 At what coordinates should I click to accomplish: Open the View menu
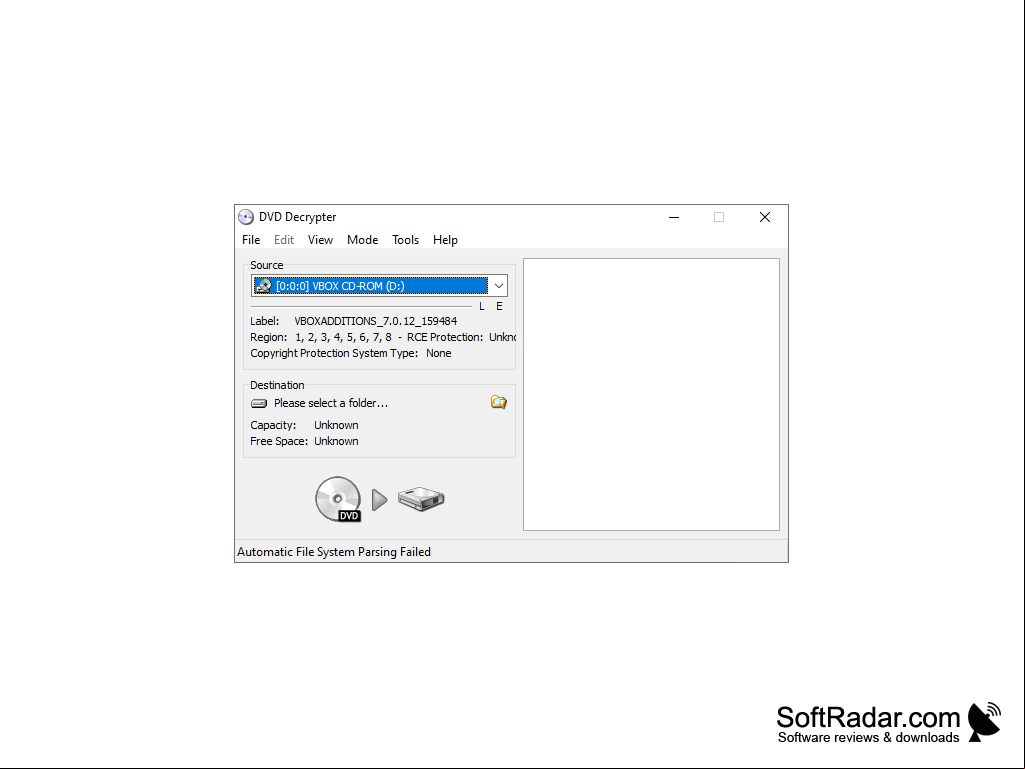pos(320,240)
